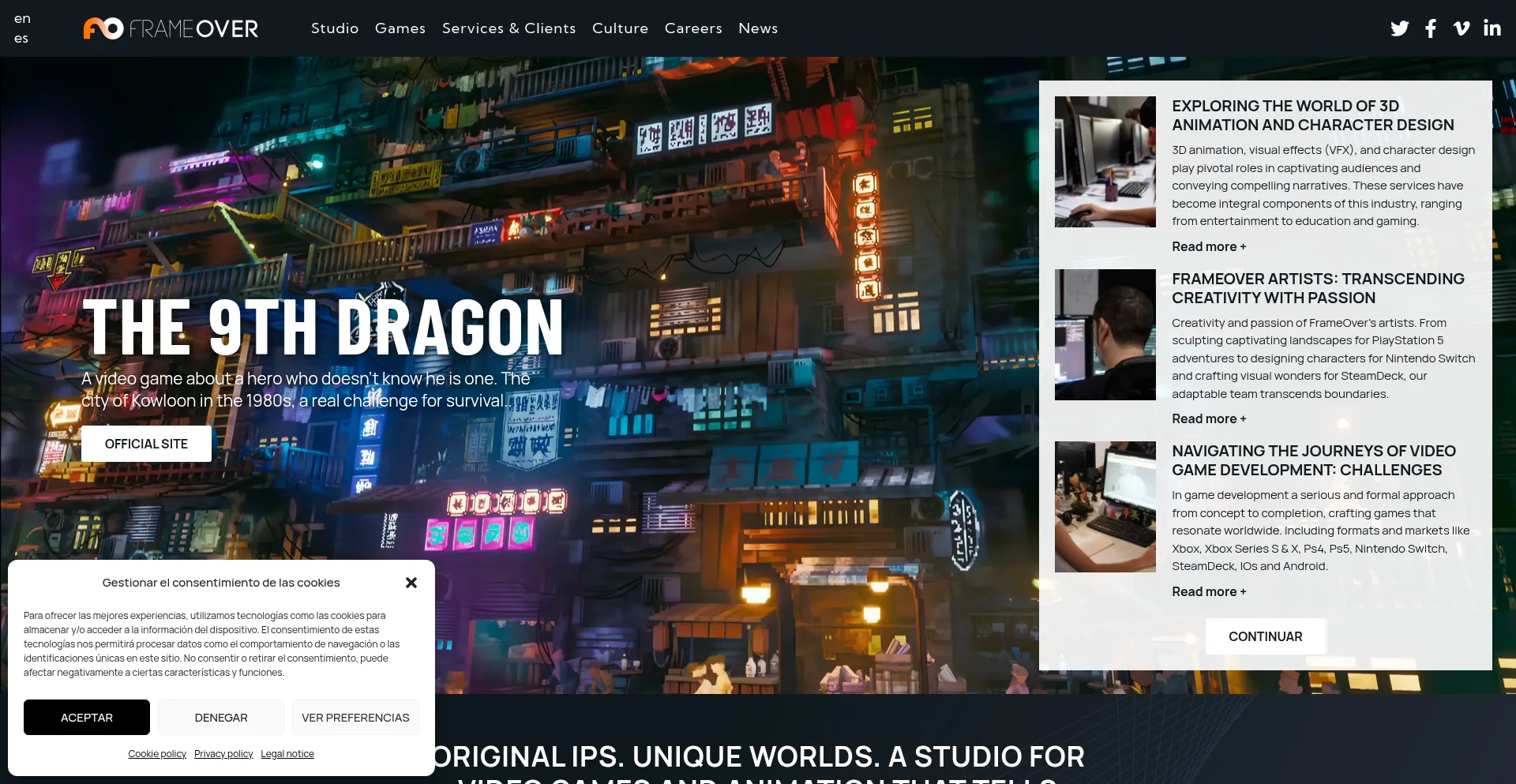Open FrameOver's Twitter profile
Screen dimensions: 1516x784
[1399, 28]
